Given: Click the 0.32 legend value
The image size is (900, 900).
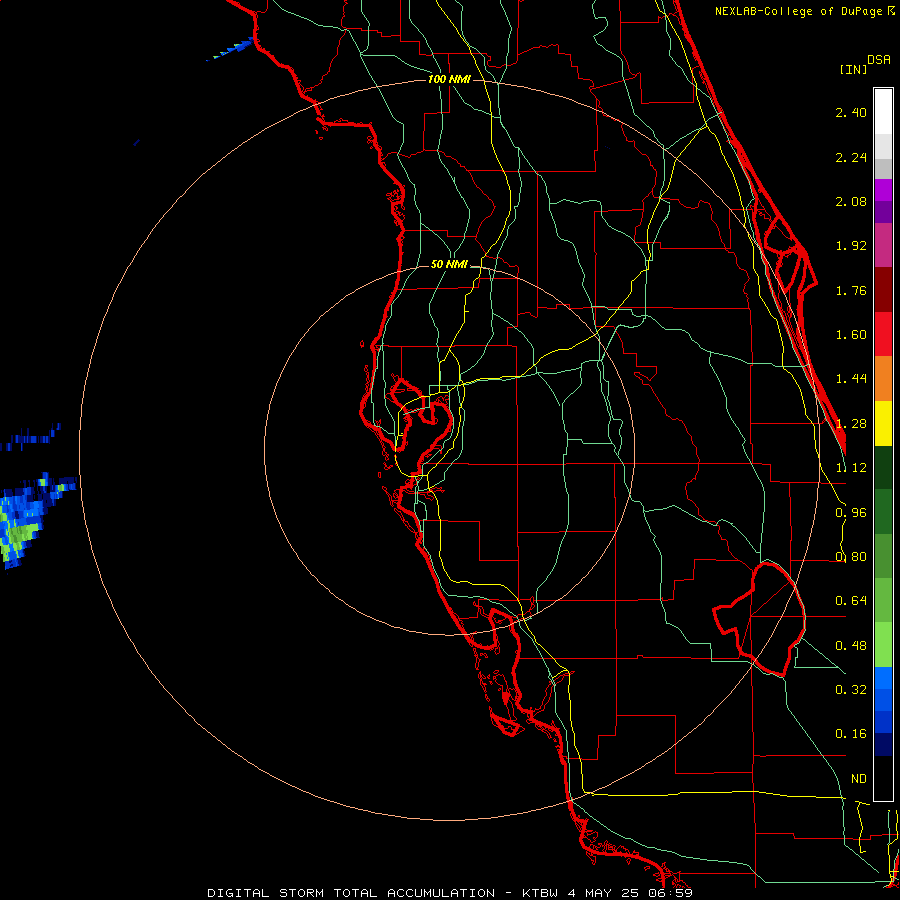Looking at the screenshot, I should click(x=851, y=689).
